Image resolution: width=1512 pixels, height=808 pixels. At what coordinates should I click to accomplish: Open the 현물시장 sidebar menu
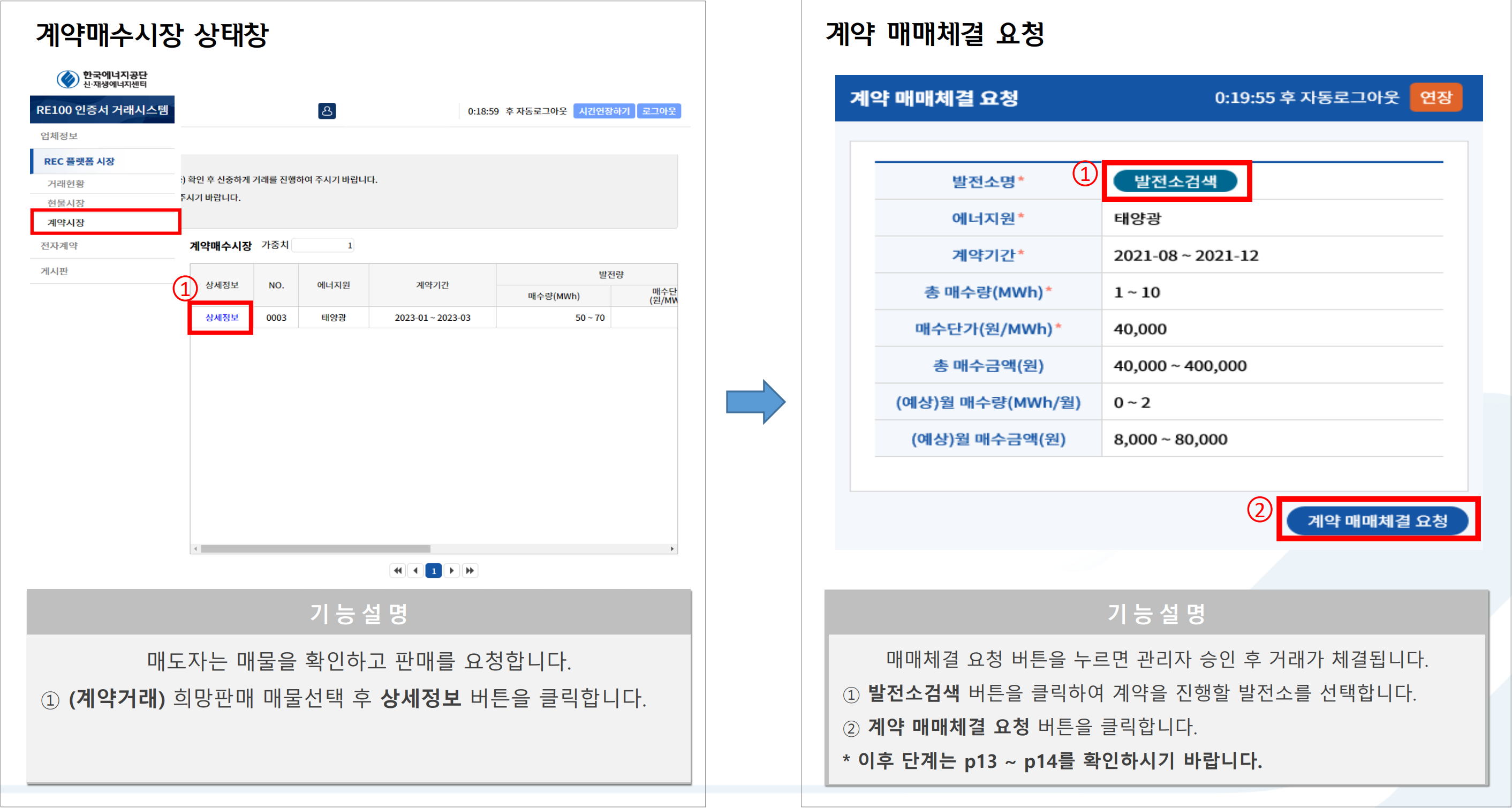click(66, 202)
